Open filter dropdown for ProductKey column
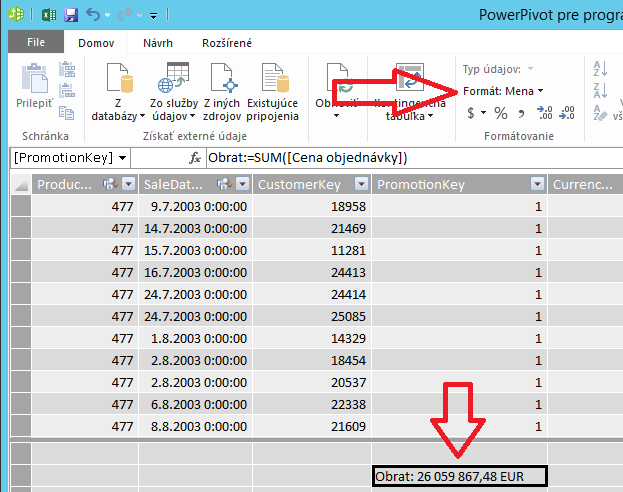The image size is (623, 492). (129, 184)
